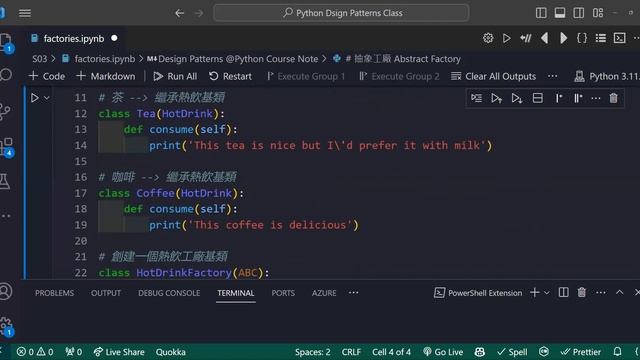Execute above cells icon in cell toolbar
Image resolution: width=640 pixels, height=360 pixels.
496,98
